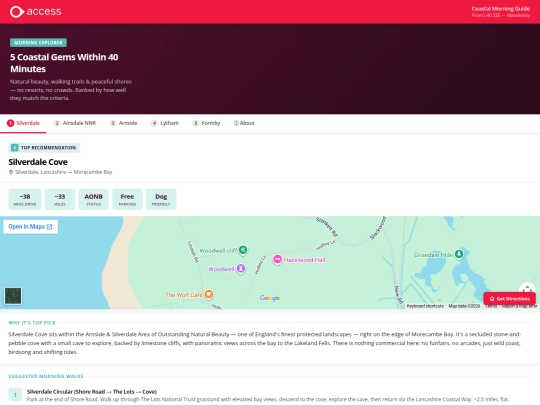Switch to the Arnside tab
The width and height of the screenshot is (540, 405).
pyautogui.click(x=123, y=123)
